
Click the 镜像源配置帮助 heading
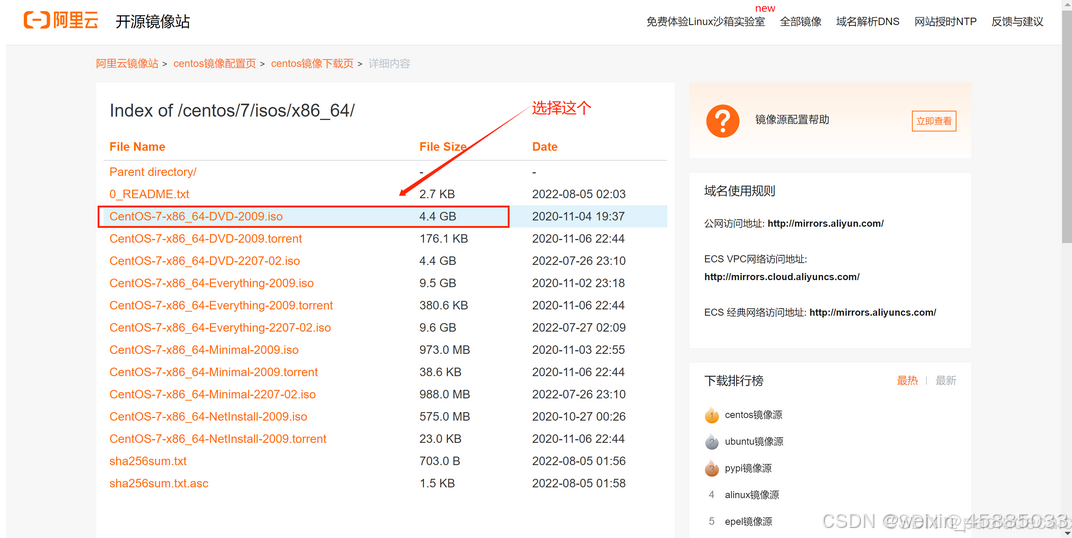[x=792, y=120]
